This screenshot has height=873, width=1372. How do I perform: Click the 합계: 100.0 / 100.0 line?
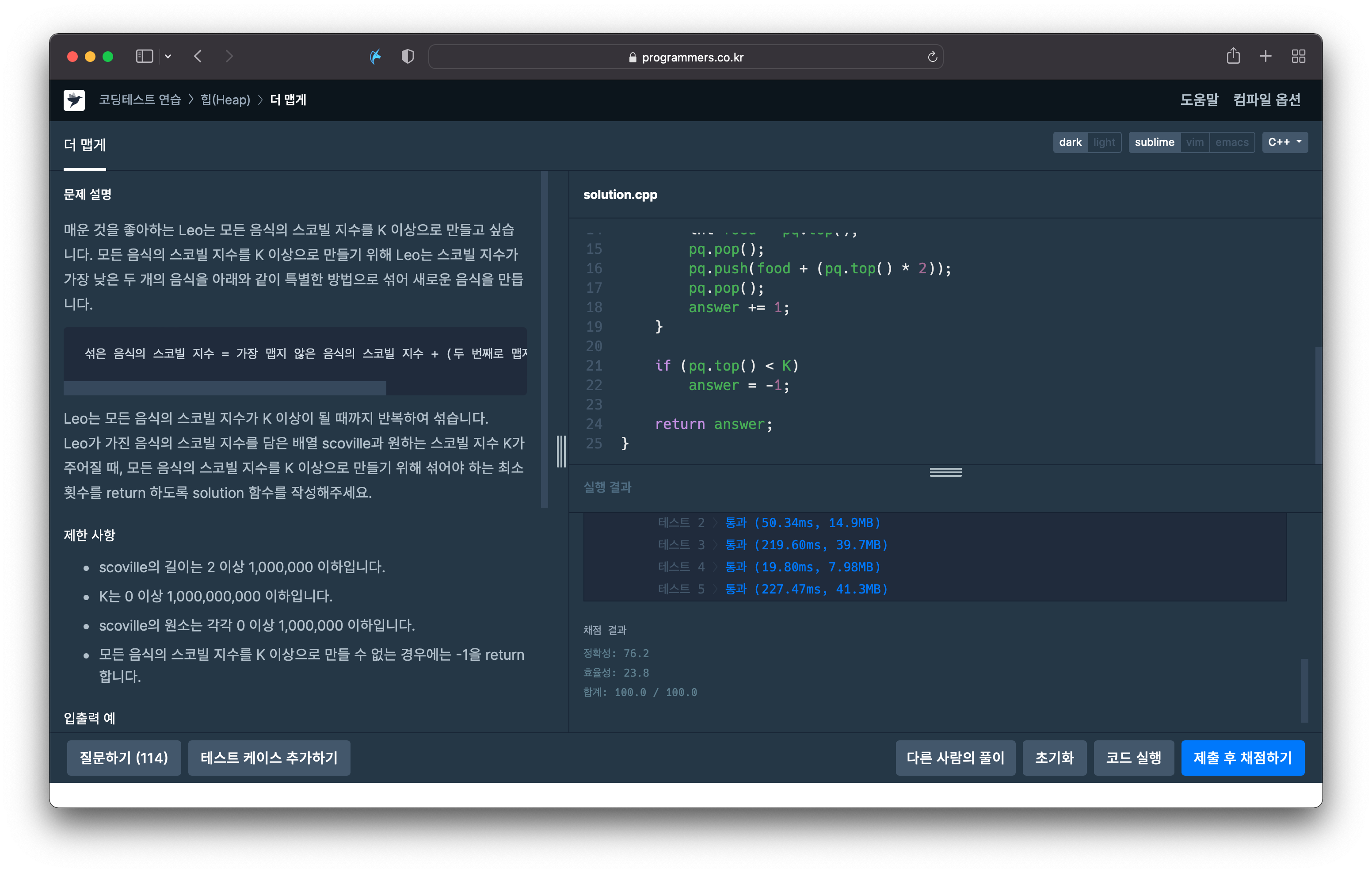point(640,692)
